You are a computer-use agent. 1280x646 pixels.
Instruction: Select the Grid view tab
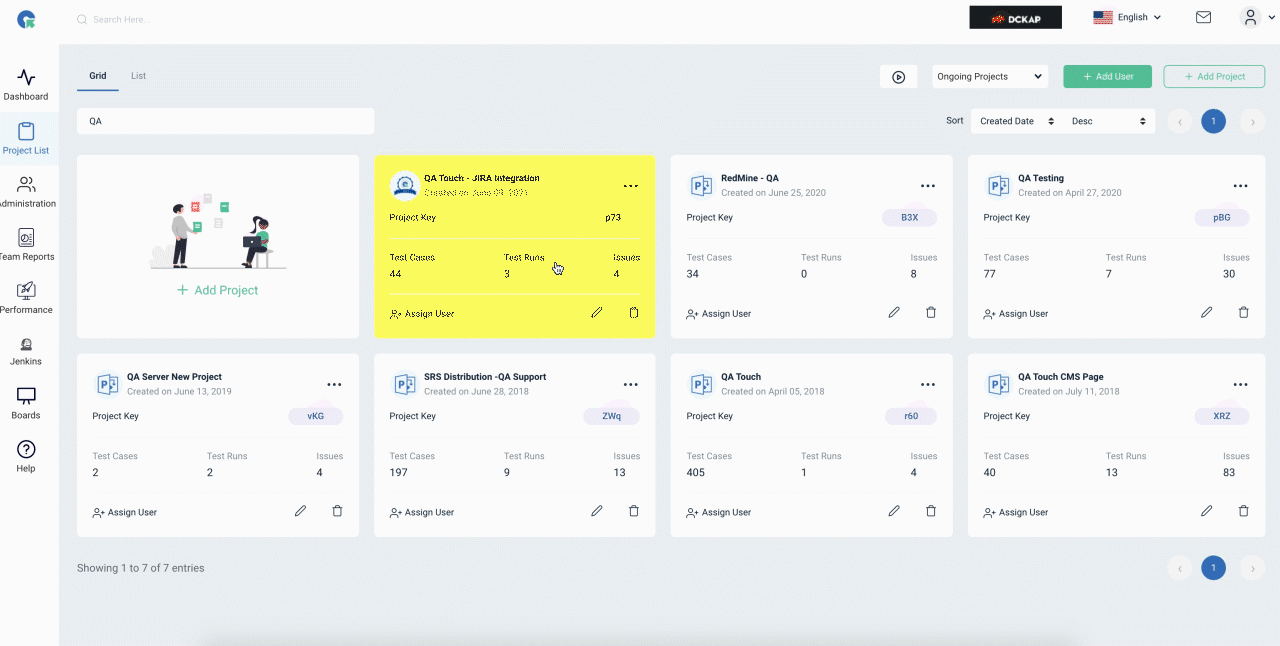coord(98,76)
